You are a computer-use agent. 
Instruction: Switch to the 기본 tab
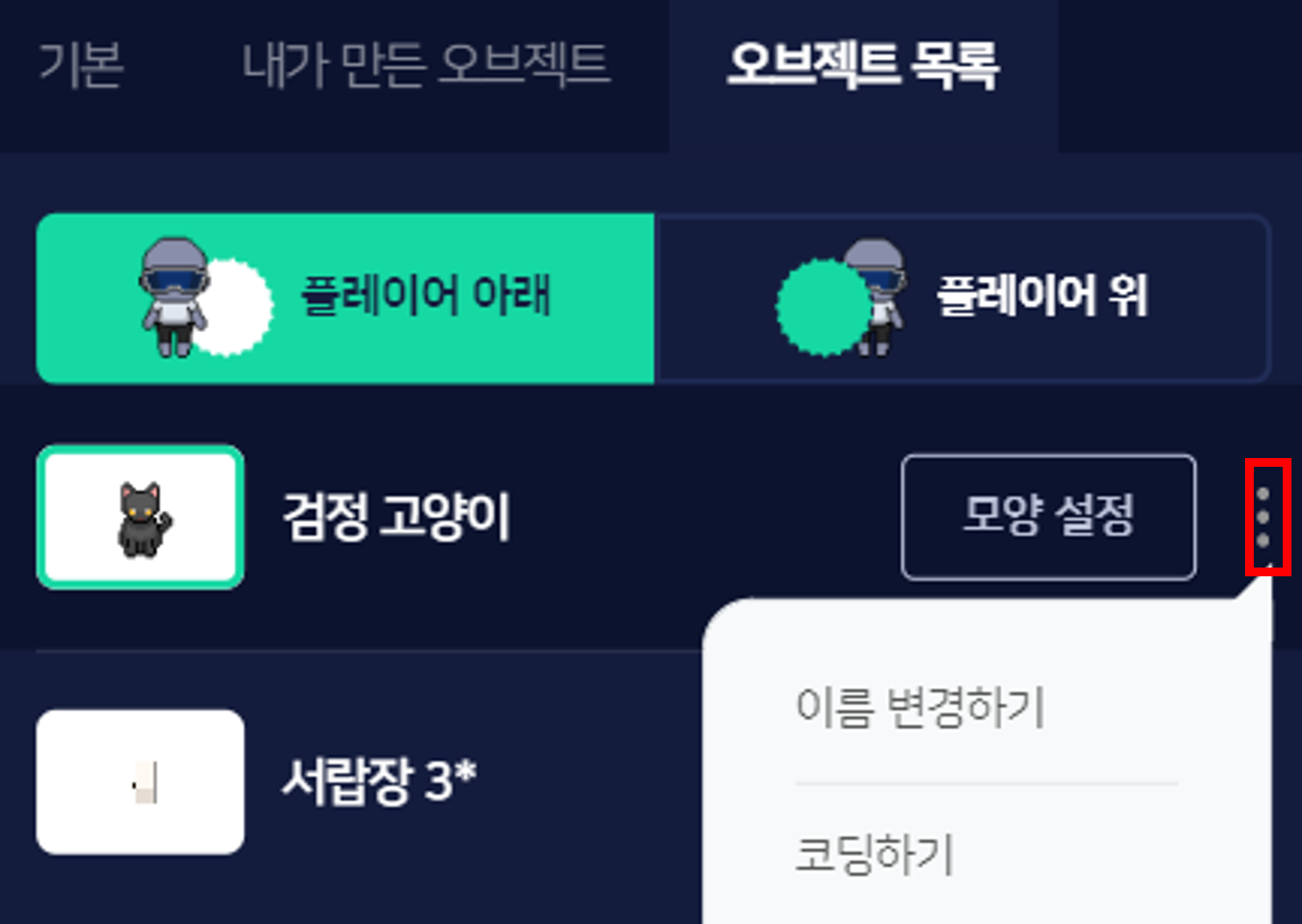click(81, 65)
